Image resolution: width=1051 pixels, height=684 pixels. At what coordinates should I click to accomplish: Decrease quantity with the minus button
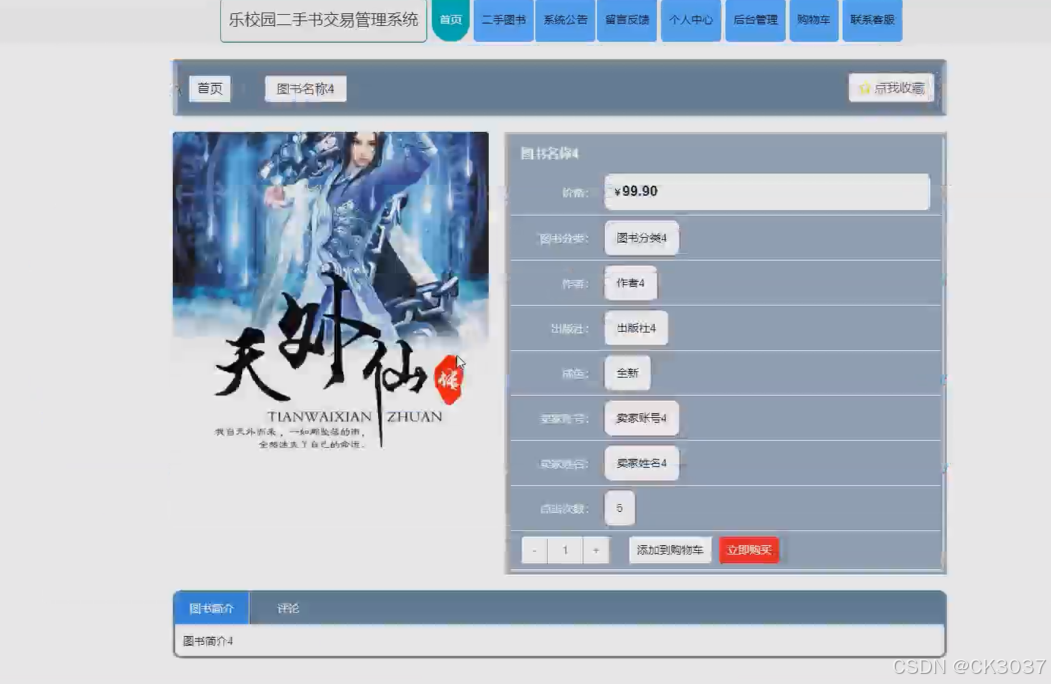click(x=534, y=551)
